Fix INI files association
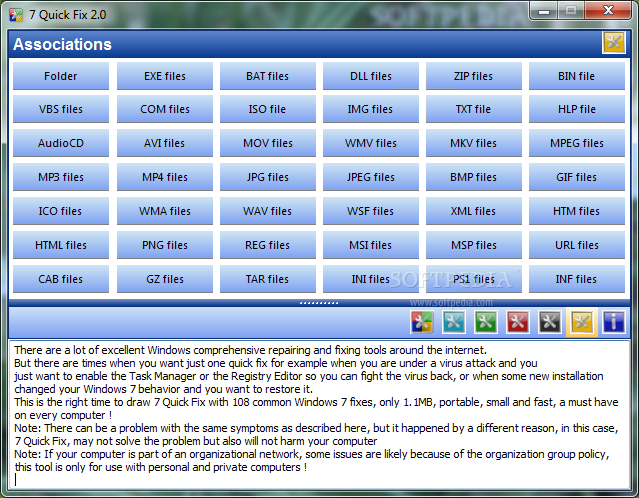Image resolution: width=639 pixels, height=498 pixels. [371, 279]
